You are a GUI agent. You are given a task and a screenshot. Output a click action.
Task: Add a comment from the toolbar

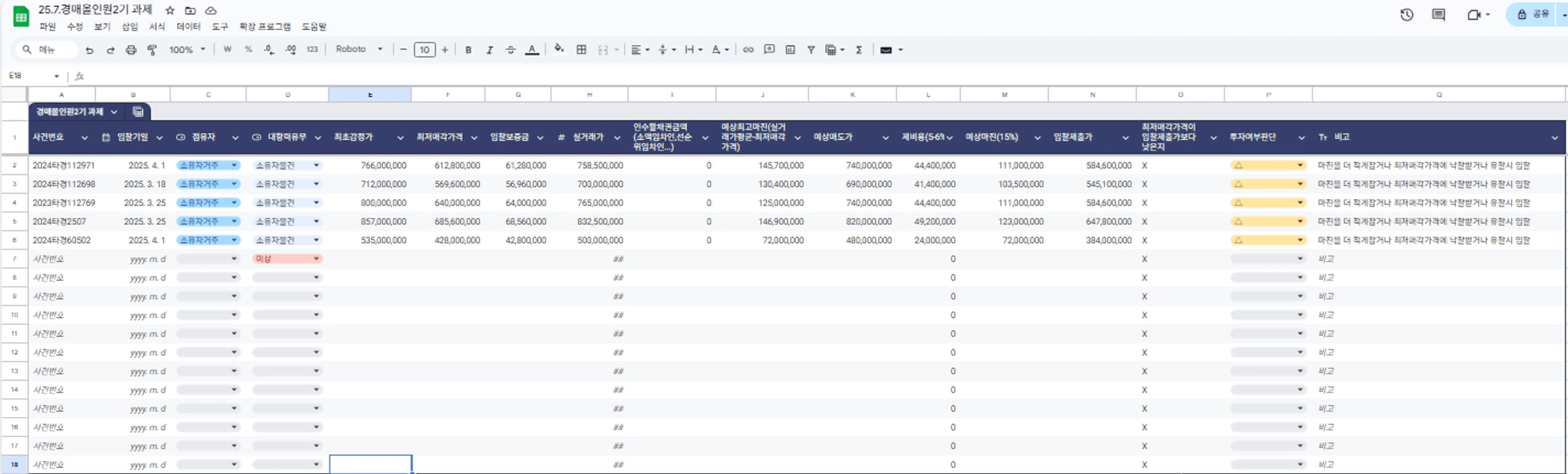pyautogui.click(x=769, y=50)
